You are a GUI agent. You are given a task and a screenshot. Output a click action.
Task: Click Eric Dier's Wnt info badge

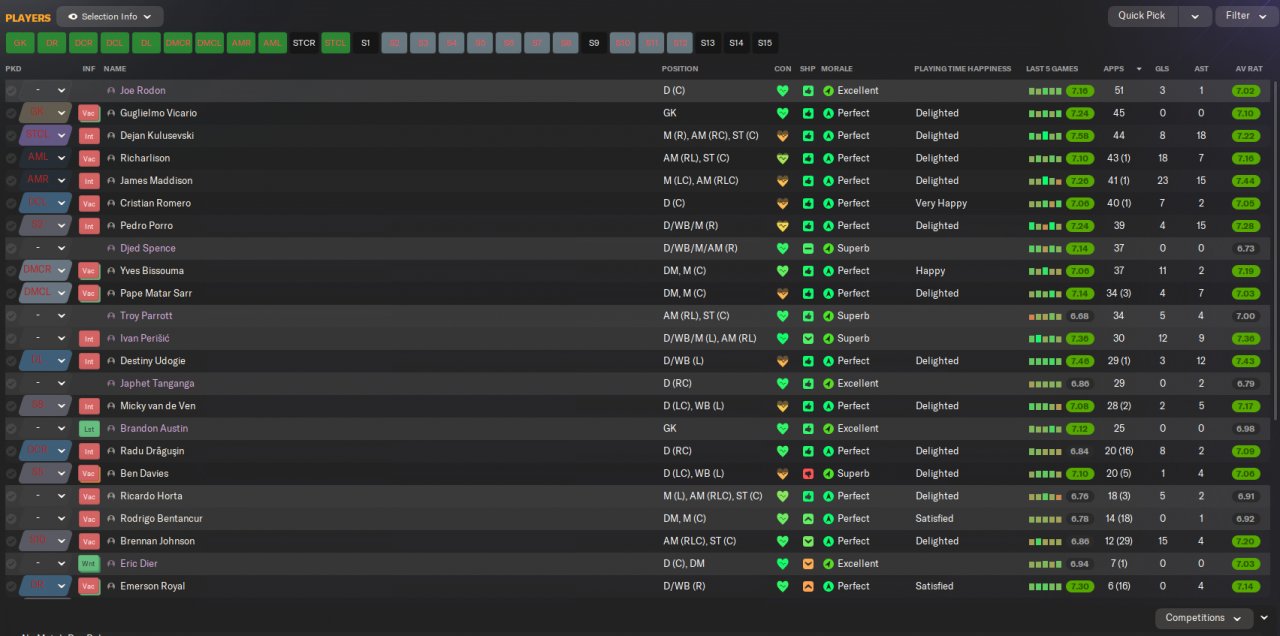pyautogui.click(x=89, y=563)
